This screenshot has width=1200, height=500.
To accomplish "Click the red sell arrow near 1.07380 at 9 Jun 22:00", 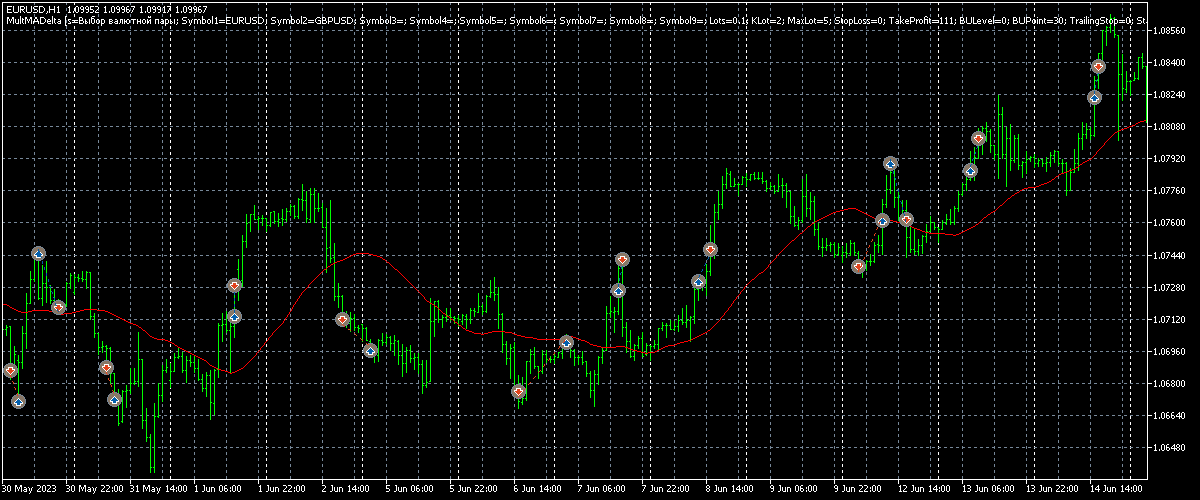I will (858, 267).
